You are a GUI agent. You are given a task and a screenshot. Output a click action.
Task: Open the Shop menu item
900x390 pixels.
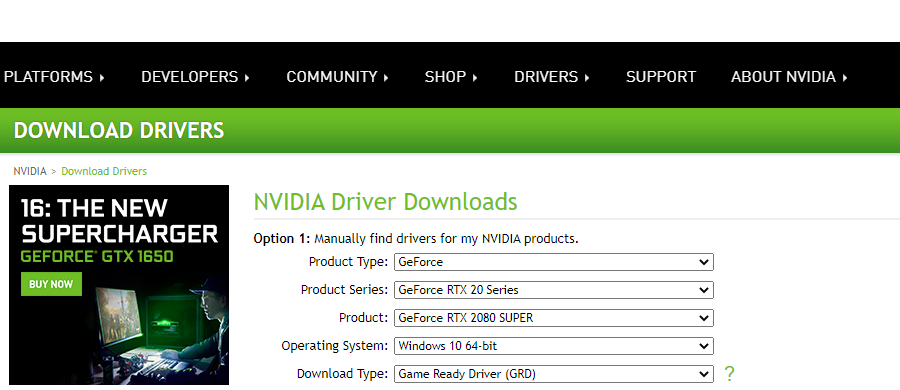(445, 77)
